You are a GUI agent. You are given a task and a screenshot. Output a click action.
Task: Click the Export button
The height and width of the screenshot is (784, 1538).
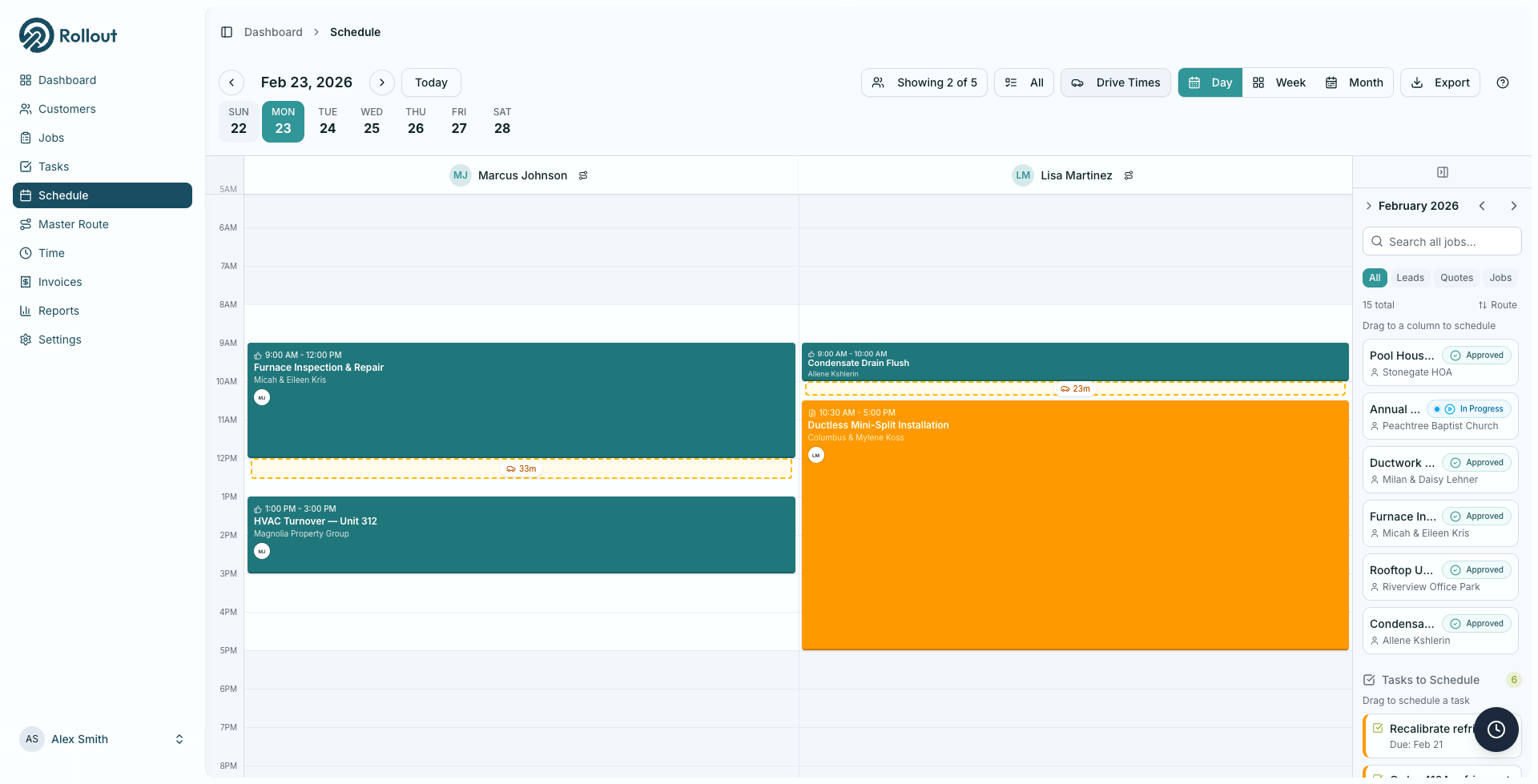[x=1439, y=82]
